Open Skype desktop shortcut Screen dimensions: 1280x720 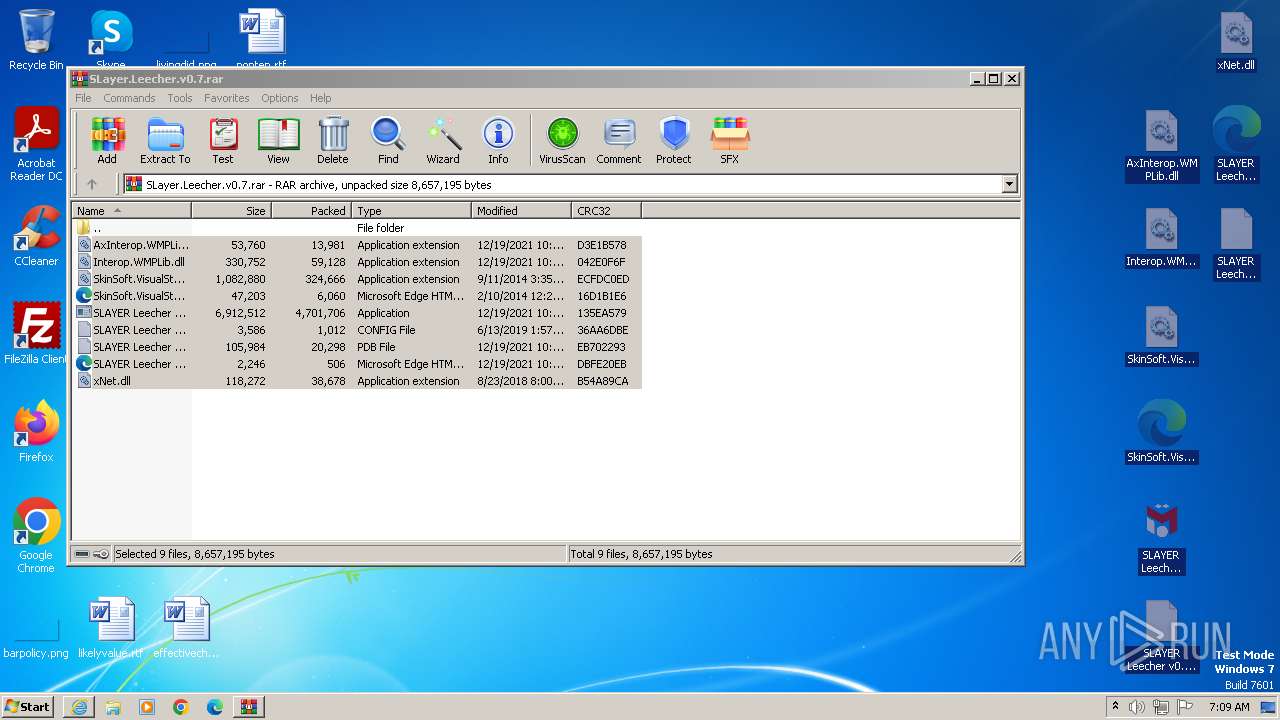tap(111, 40)
